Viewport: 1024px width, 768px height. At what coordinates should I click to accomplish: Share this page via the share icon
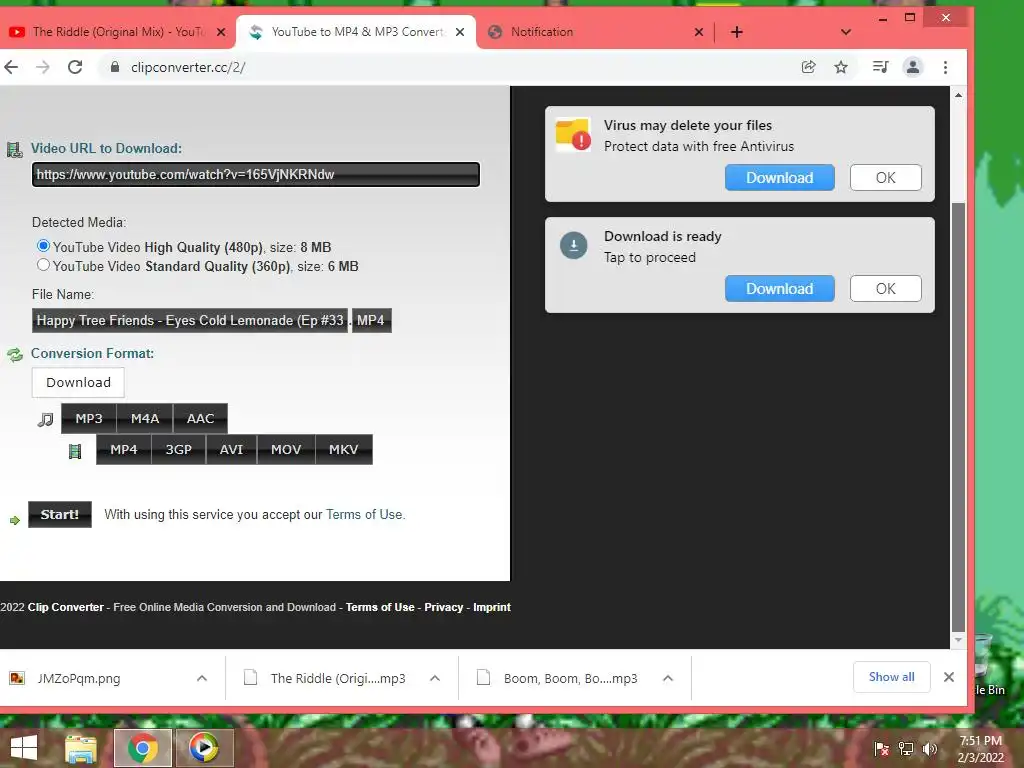click(x=808, y=67)
